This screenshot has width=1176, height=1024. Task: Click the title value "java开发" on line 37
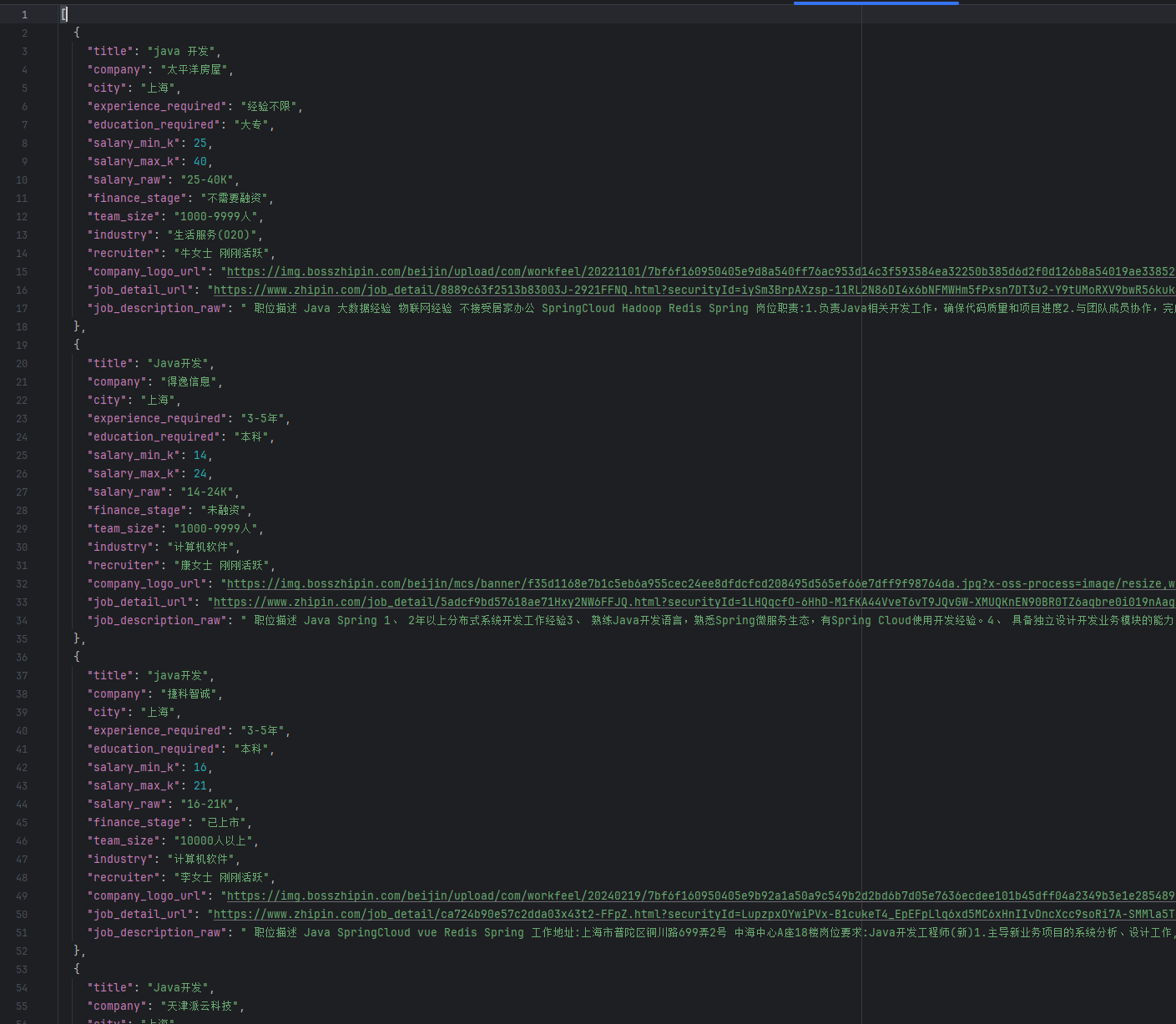tap(178, 675)
